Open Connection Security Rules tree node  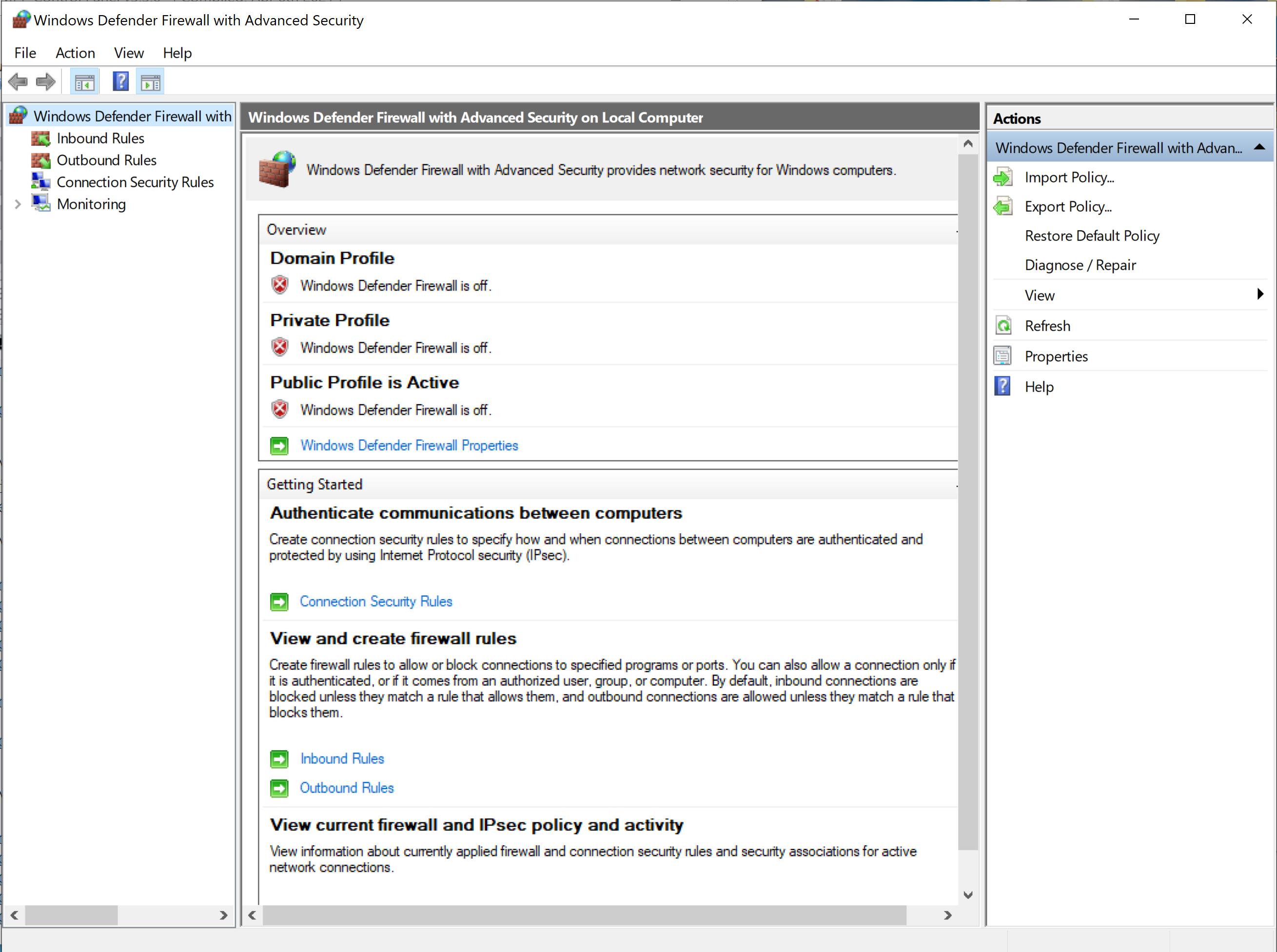click(x=135, y=182)
